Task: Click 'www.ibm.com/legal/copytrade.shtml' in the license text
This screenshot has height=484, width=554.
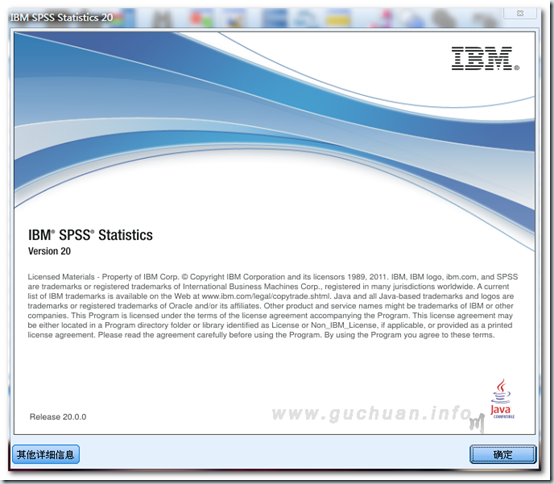Action: tap(266, 296)
